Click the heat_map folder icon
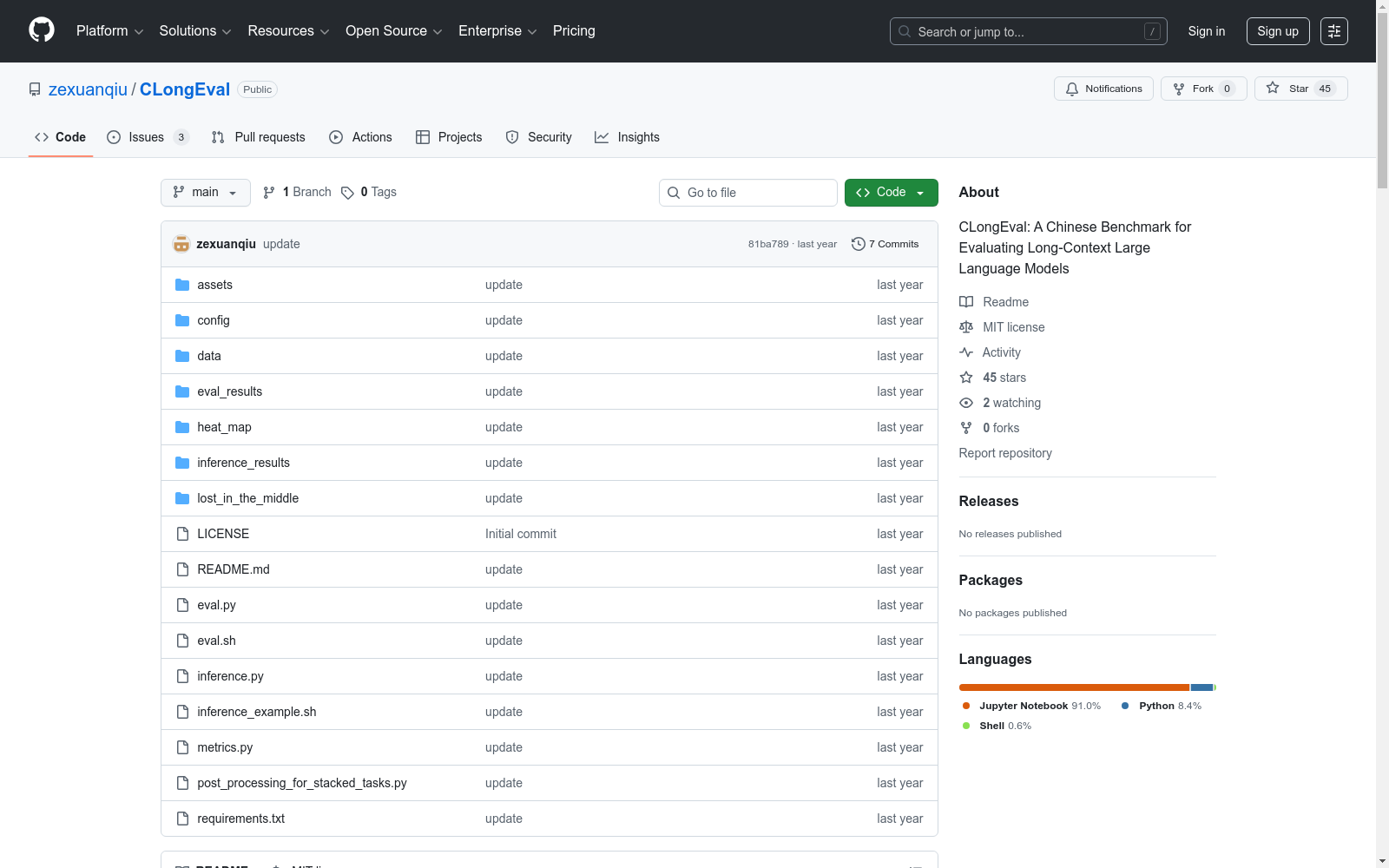Image resolution: width=1389 pixels, height=868 pixels. coord(182,427)
